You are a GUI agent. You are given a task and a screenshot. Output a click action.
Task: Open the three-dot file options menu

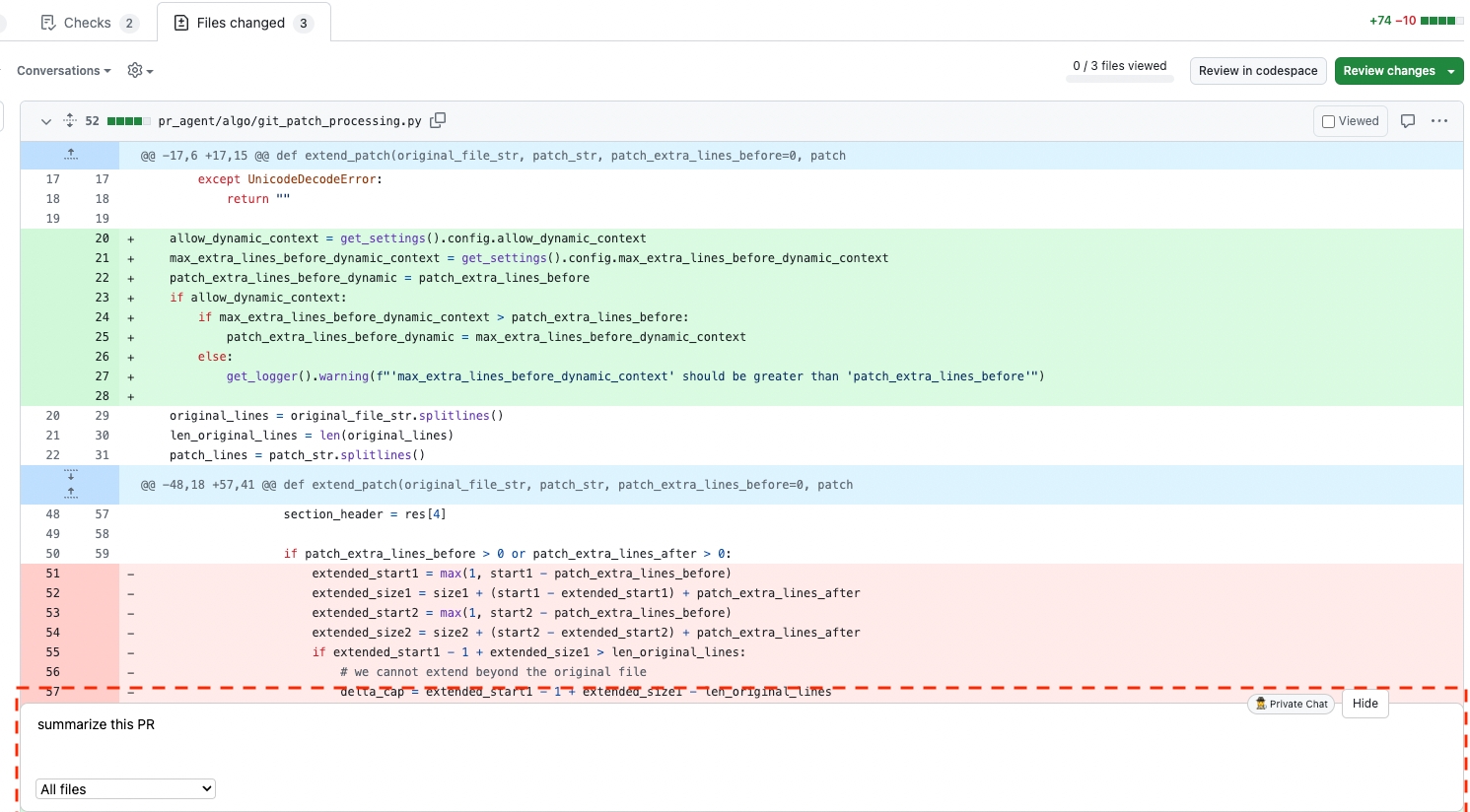(1439, 121)
